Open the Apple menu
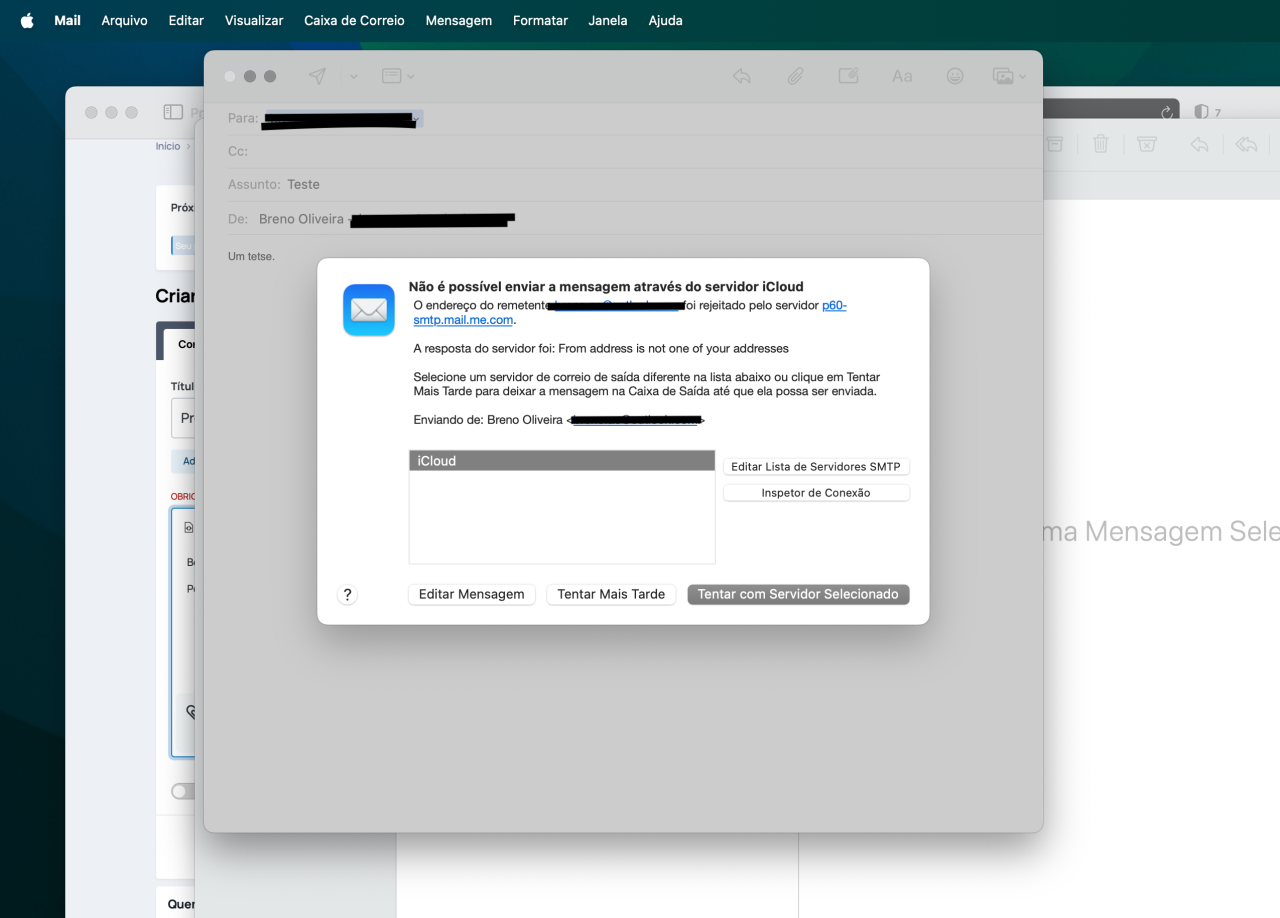 pos(27,20)
